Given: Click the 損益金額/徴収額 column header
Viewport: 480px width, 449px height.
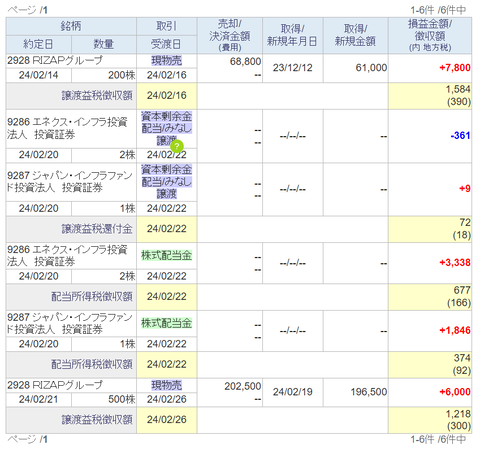Looking at the screenshot, I should point(430,35).
